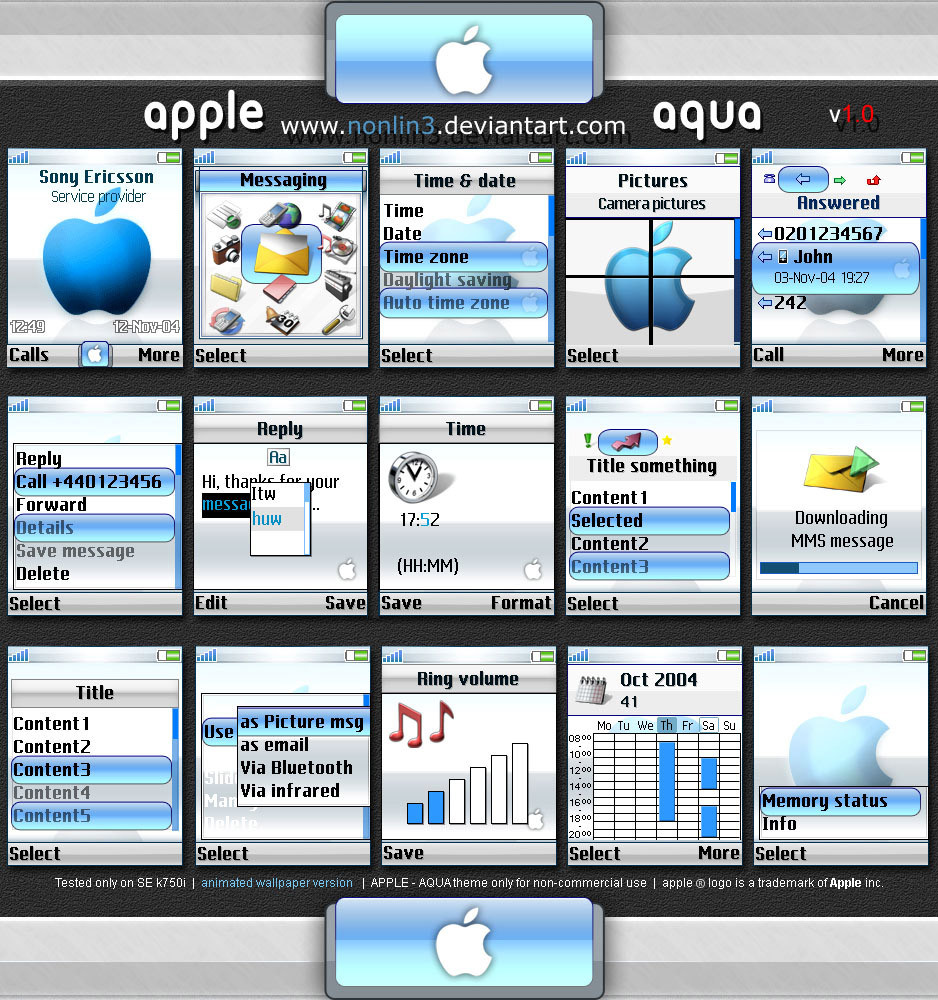Open the turntable Media player icon

pyautogui.click(x=339, y=247)
